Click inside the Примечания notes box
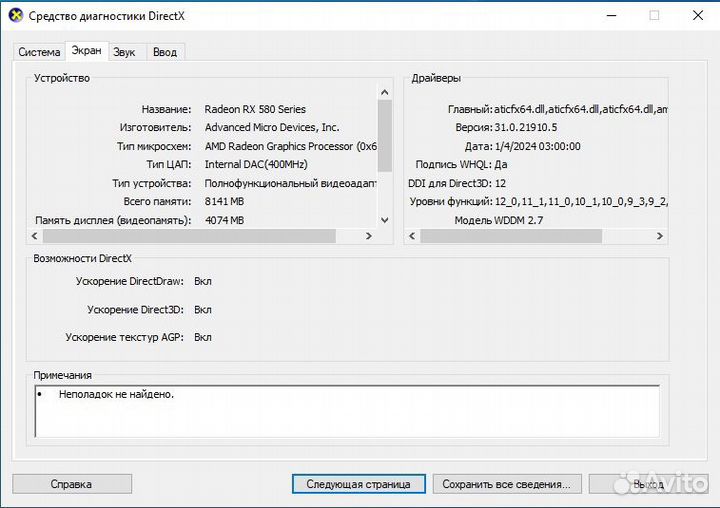Image resolution: width=720 pixels, height=508 pixels. 346,412
